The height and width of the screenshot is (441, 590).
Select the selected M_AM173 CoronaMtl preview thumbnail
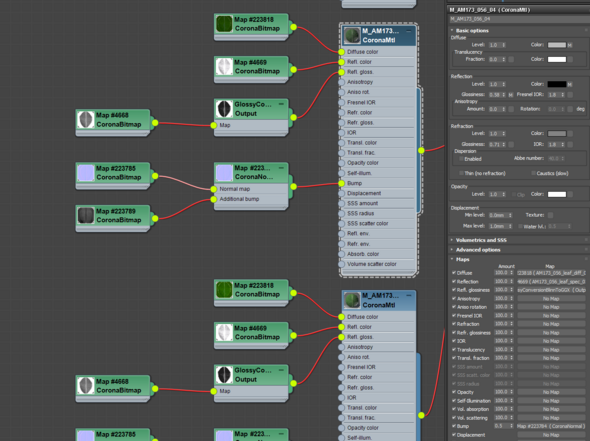click(x=352, y=36)
